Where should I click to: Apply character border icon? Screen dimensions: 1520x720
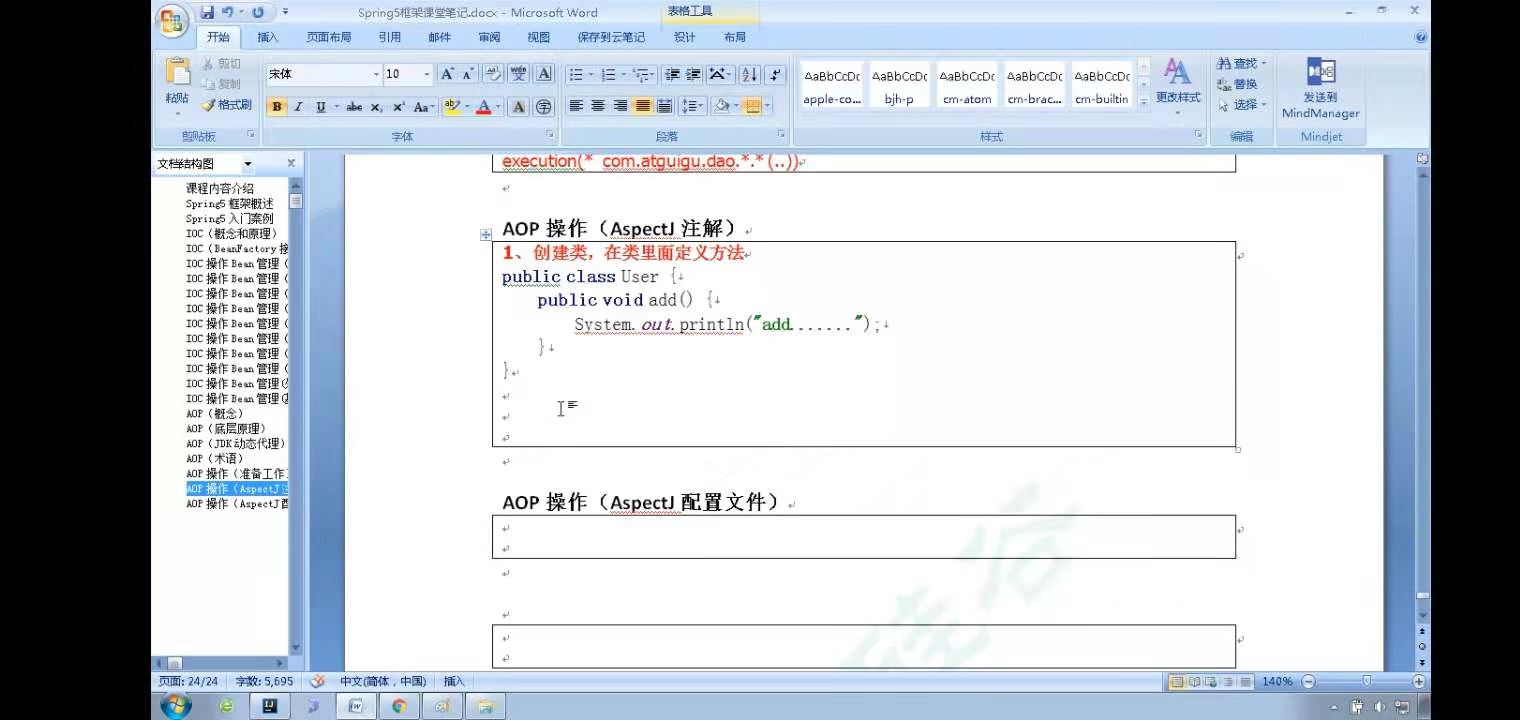544,74
